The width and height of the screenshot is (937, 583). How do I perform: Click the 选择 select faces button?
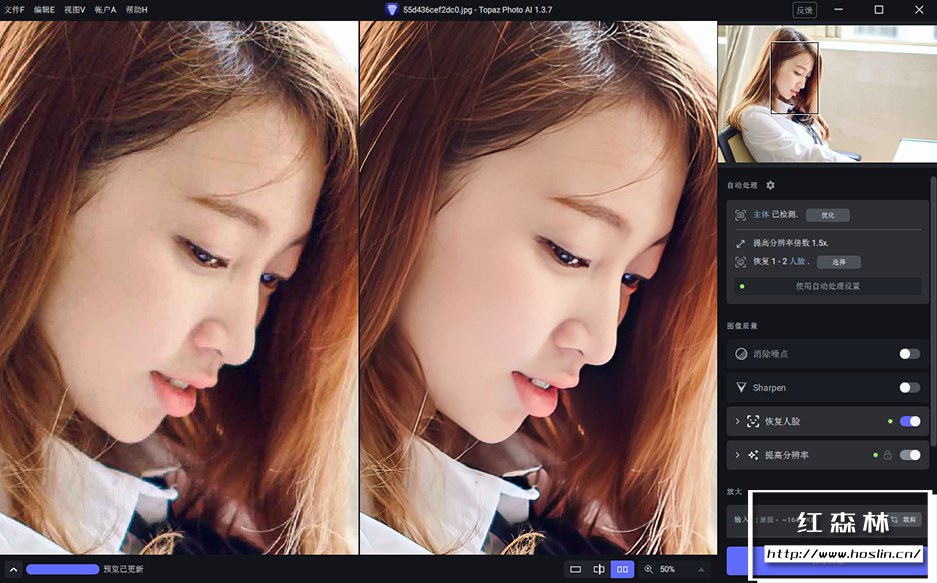(x=838, y=262)
